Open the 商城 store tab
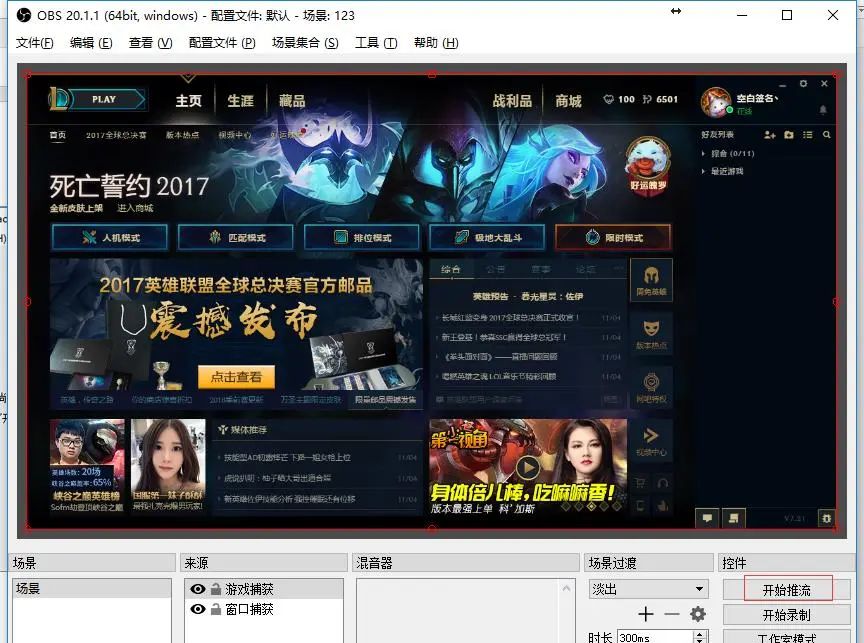The height and width of the screenshot is (643, 864). point(568,101)
